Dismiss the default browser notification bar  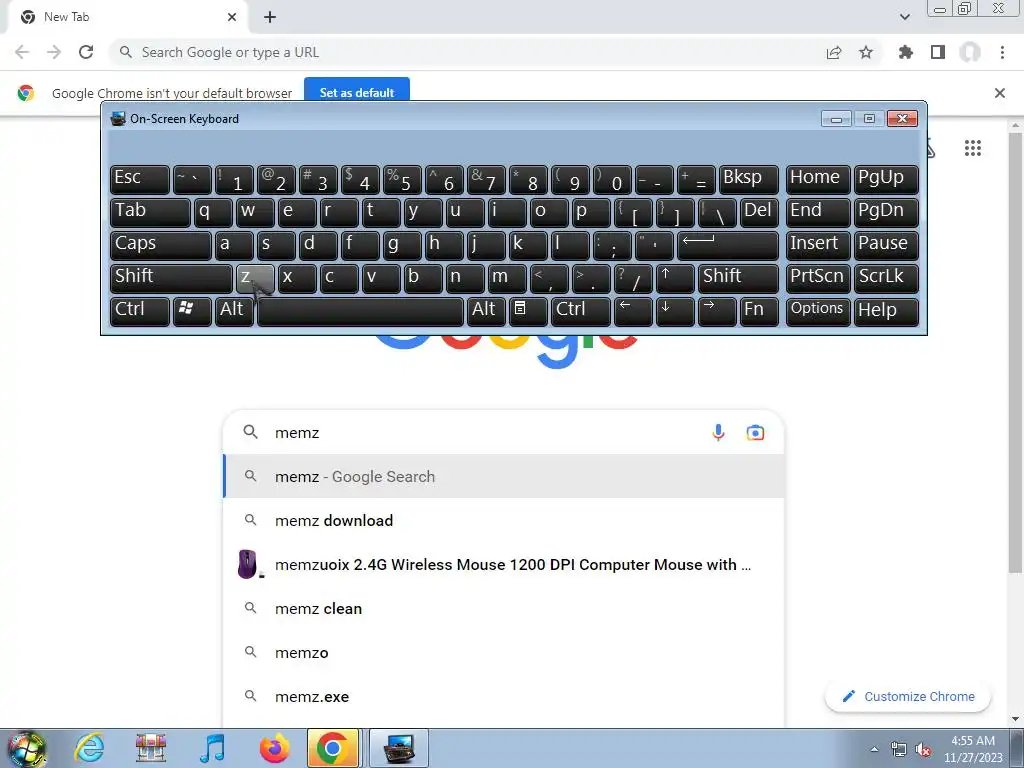(999, 93)
